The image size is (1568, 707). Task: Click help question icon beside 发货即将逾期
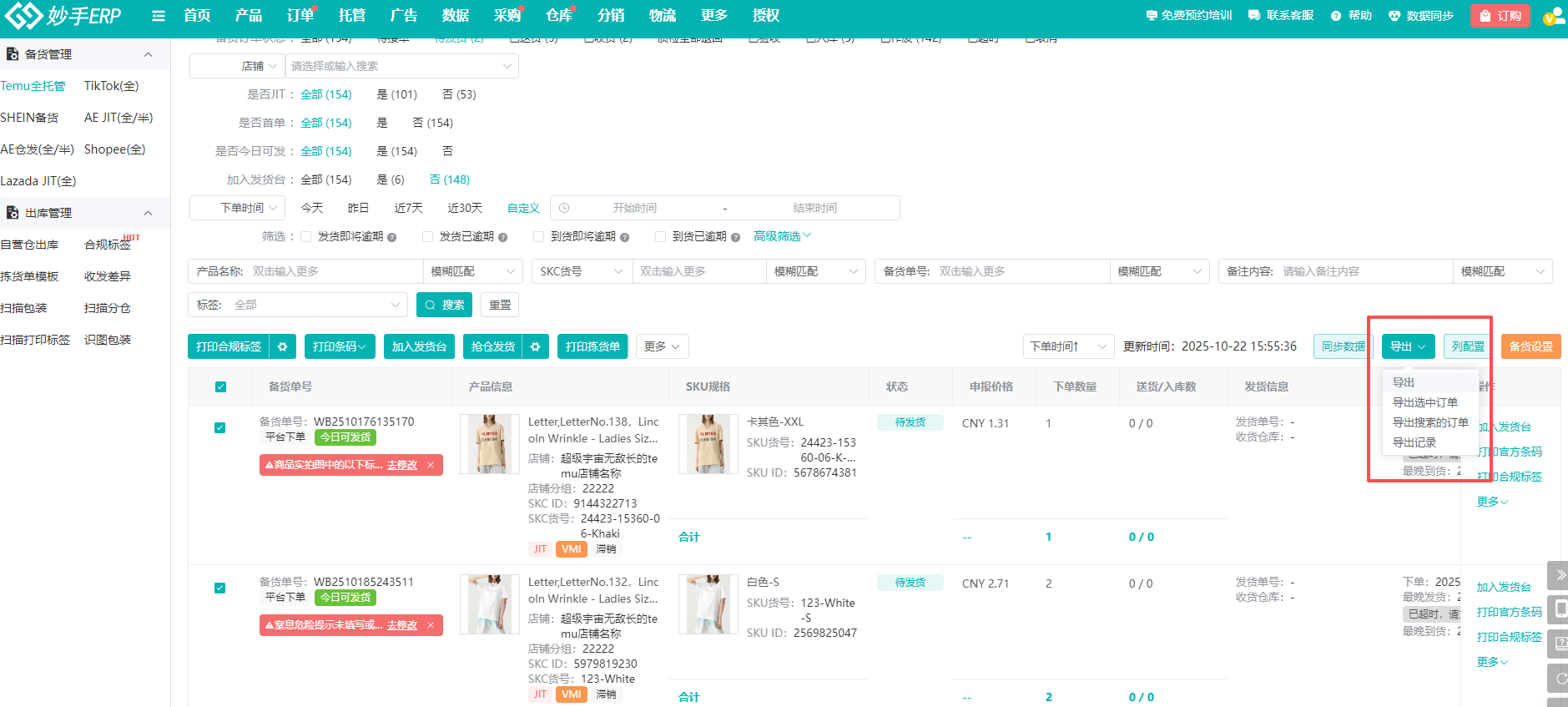pos(392,237)
